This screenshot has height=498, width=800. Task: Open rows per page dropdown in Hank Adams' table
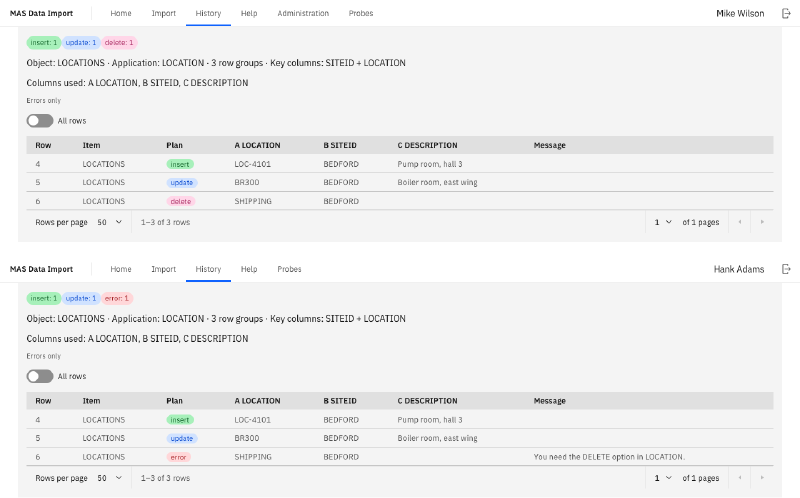click(x=110, y=478)
